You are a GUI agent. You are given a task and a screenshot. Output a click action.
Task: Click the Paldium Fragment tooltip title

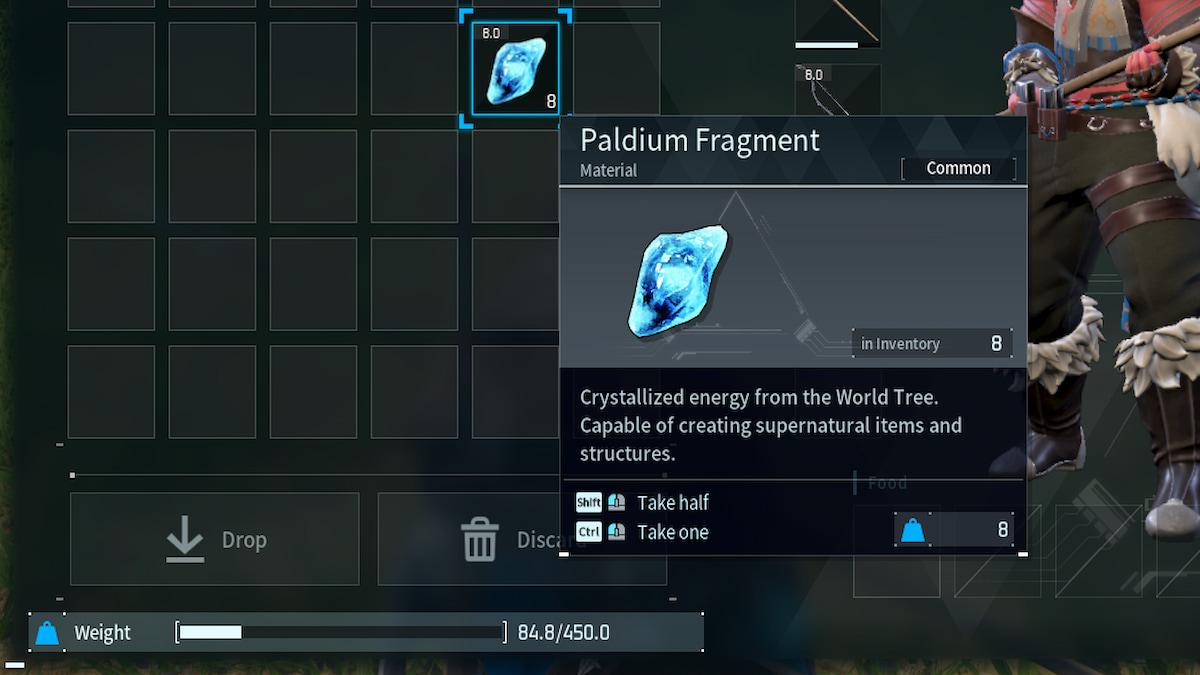pyautogui.click(x=700, y=140)
